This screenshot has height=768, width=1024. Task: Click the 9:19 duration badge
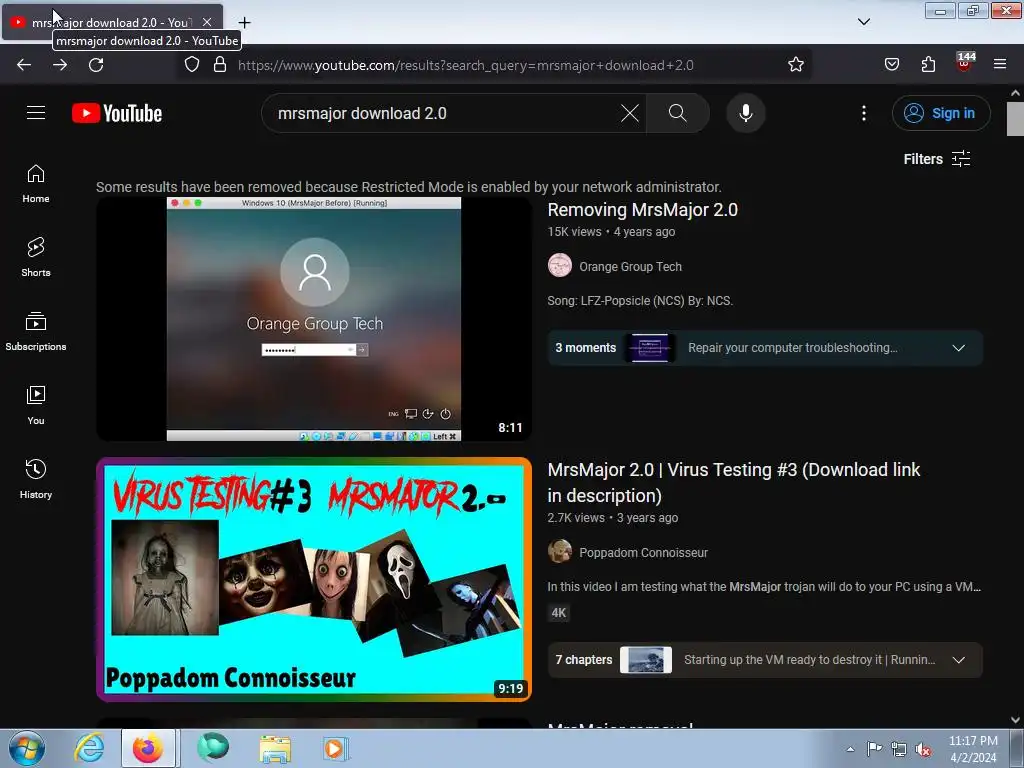pos(510,688)
